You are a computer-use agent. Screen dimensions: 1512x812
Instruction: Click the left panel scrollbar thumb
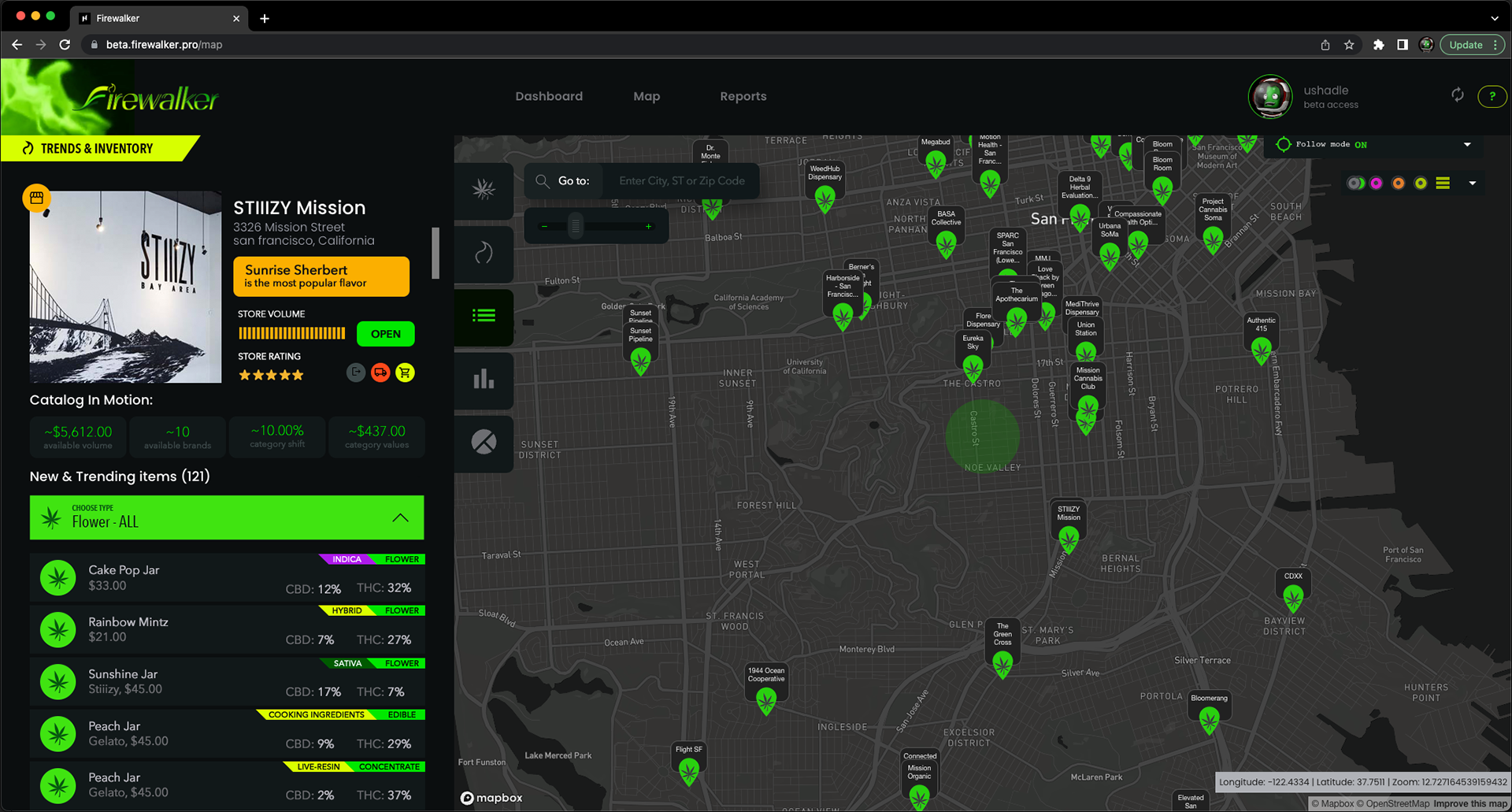(x=435, y=253)
